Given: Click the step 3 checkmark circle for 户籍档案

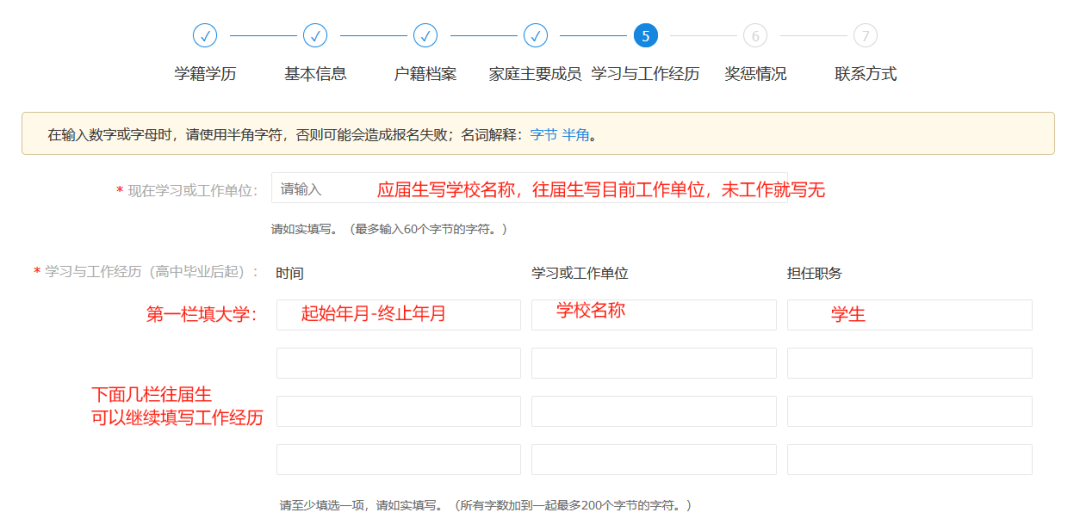Looking at the screenshot, I should pyautogui.click(x=425, y=36).
